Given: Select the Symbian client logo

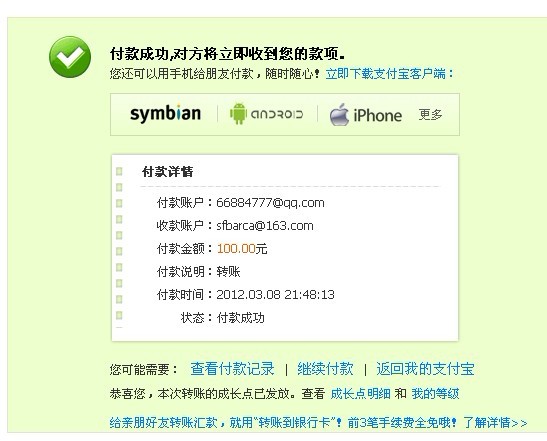Looking at the screenshot, I should coord(165,114).
